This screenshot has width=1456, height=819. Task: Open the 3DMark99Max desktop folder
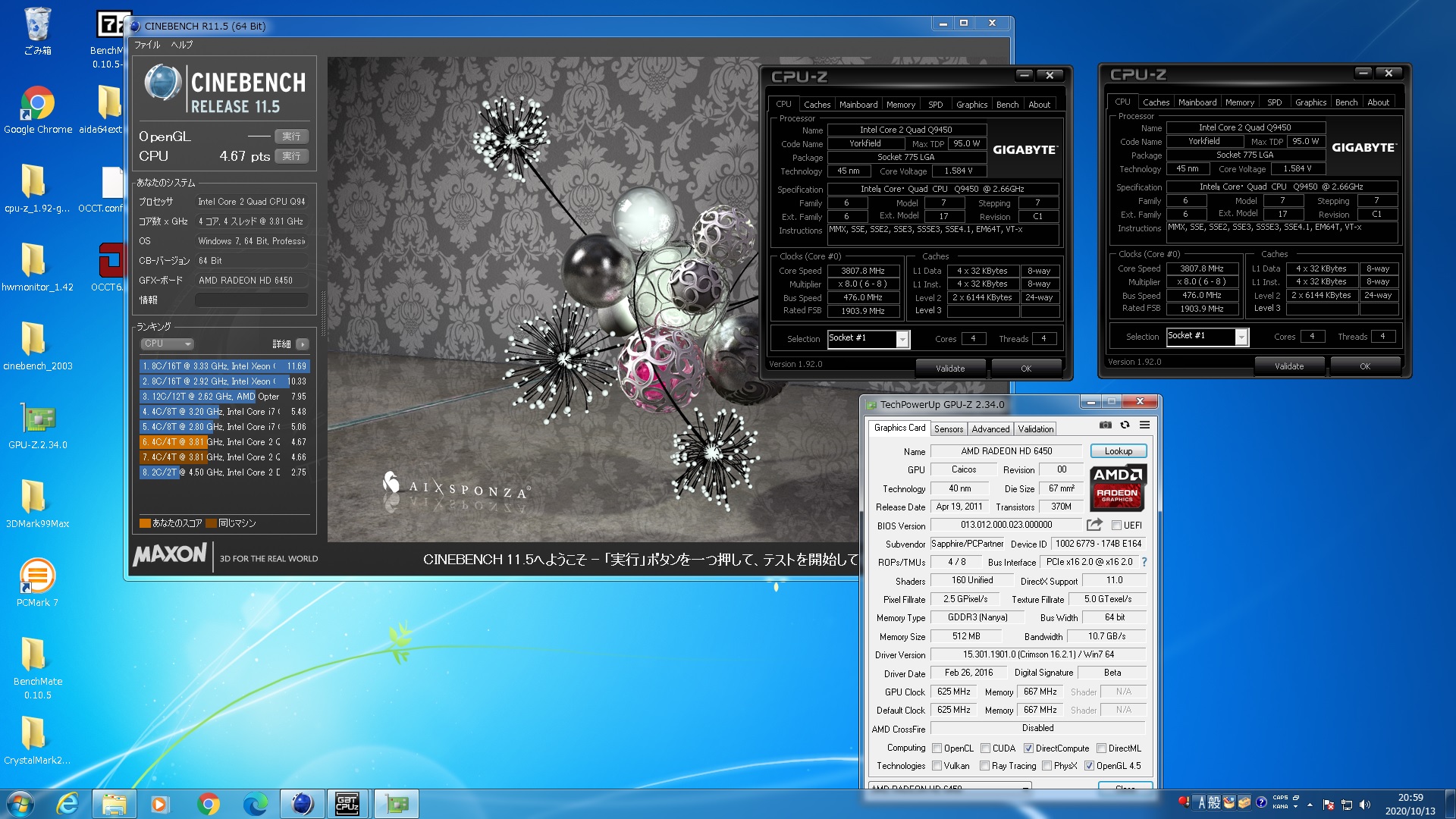pos(37,504)
